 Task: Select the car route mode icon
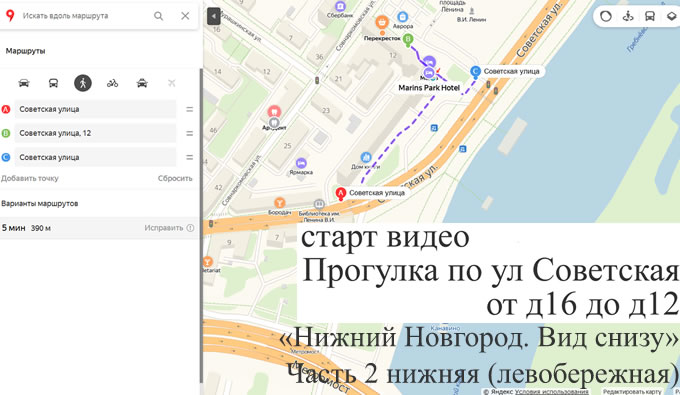[24, 83]
